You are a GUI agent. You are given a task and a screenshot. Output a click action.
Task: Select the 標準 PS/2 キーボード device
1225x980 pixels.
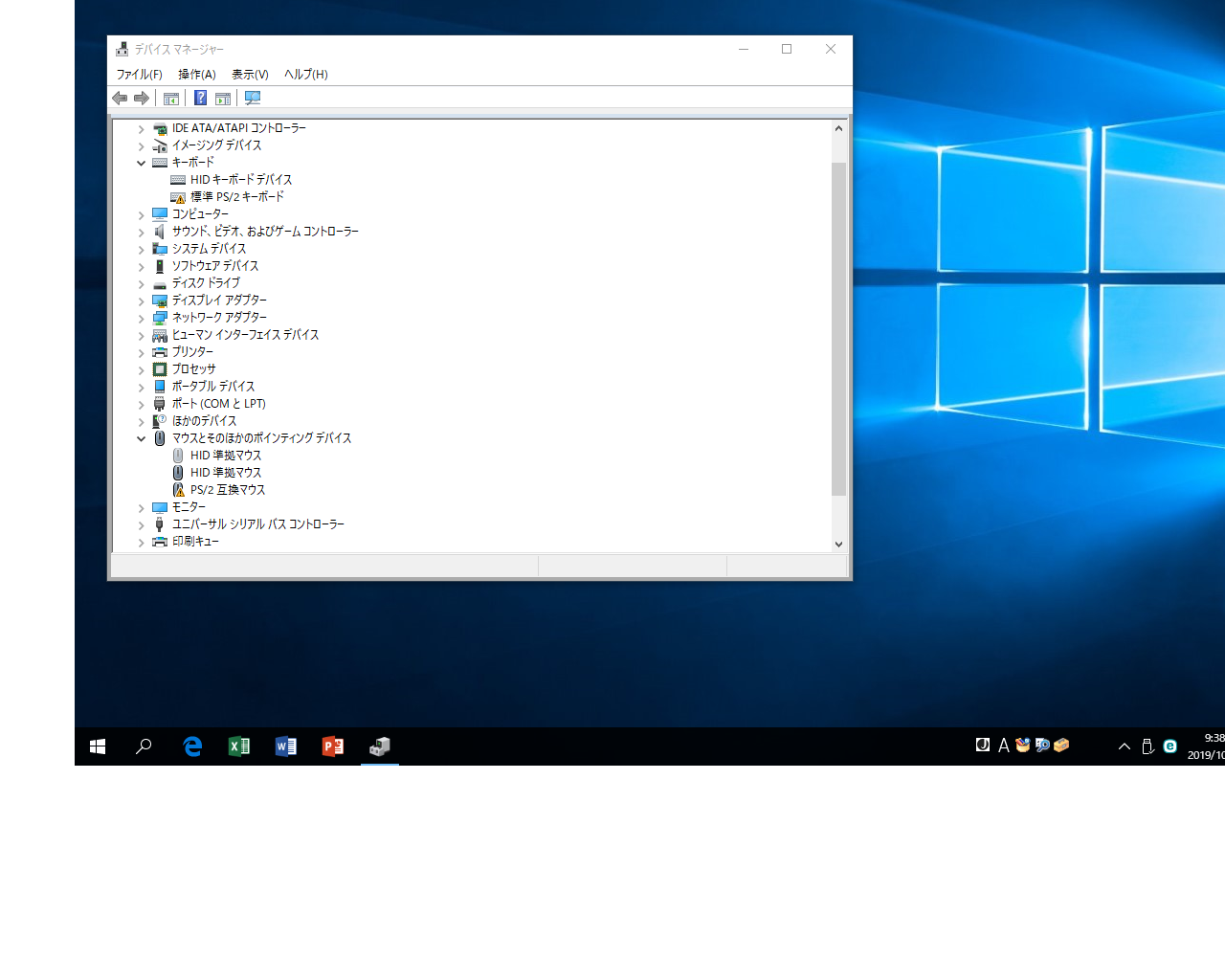point(236,197)
